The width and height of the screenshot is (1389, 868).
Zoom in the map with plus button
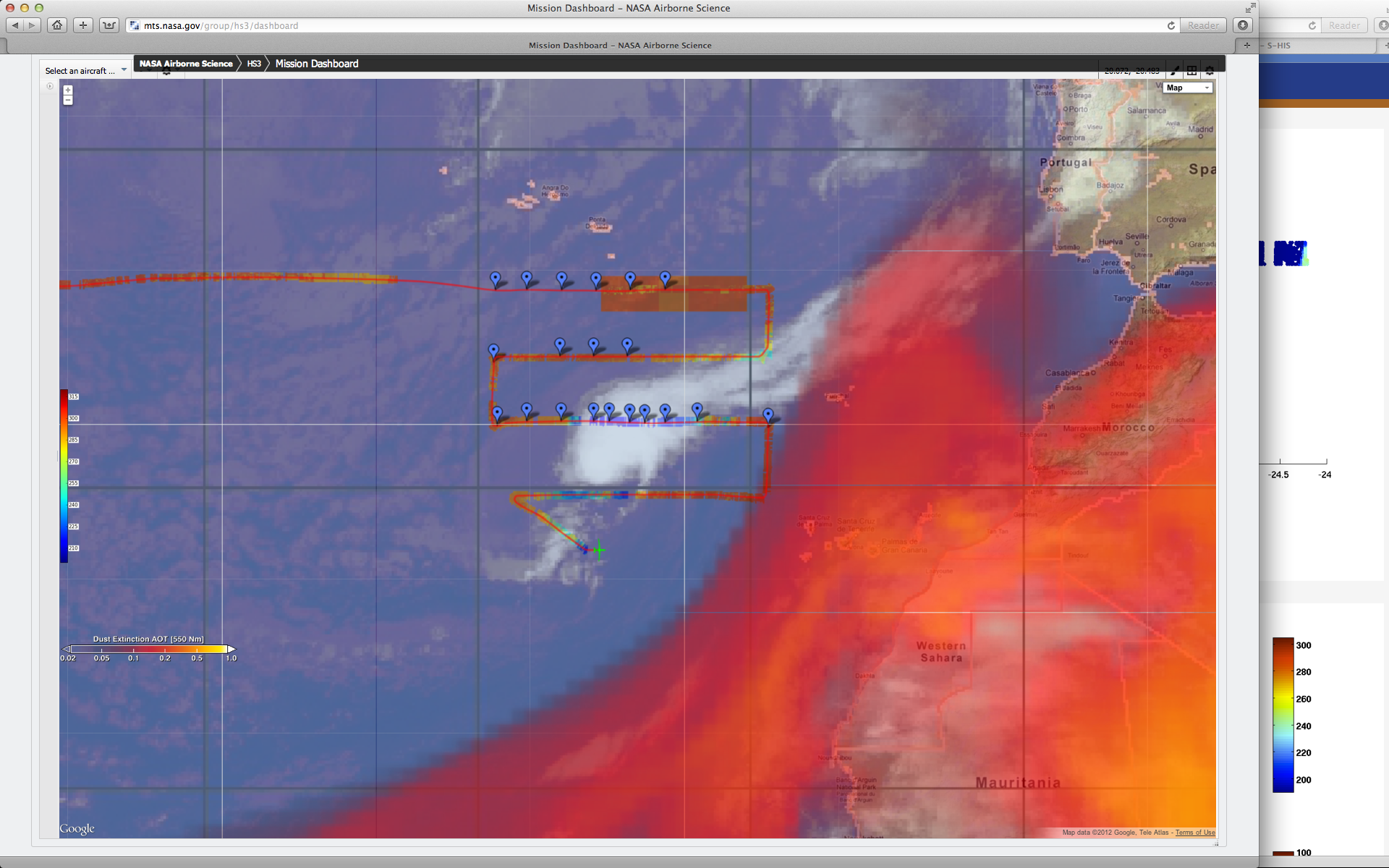pos(67,90)
